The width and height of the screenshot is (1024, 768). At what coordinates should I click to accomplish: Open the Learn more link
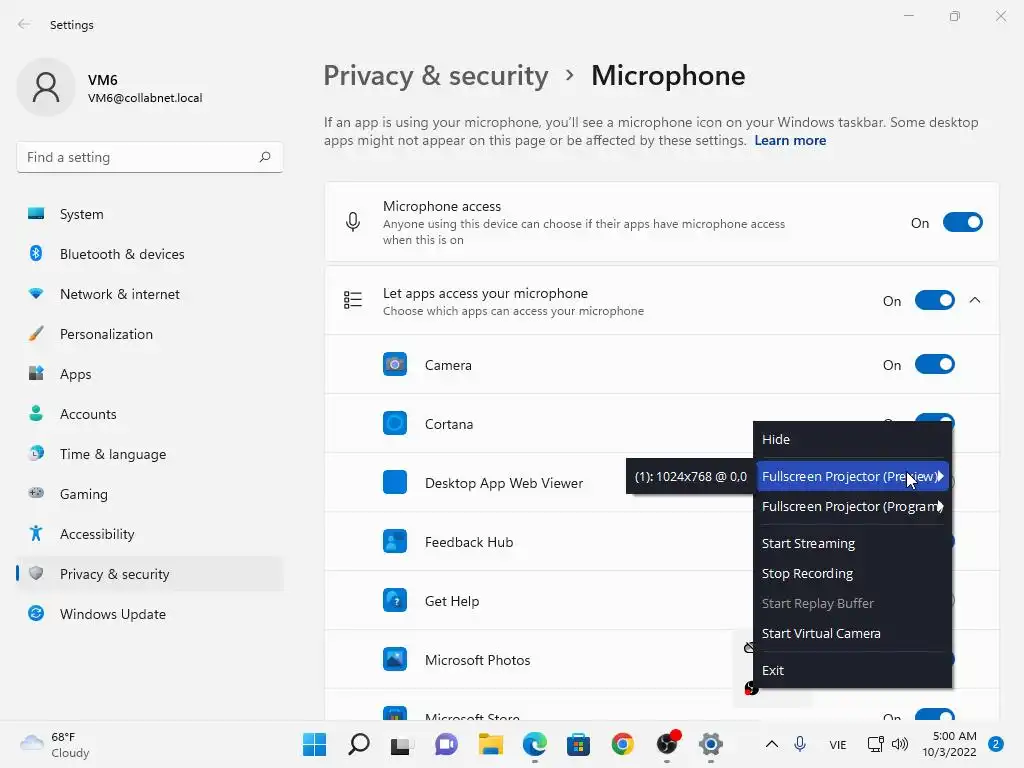point(790,140)
